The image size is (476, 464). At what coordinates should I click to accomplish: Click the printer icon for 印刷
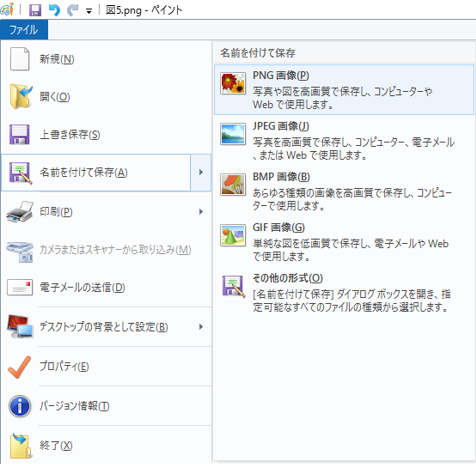(20, 212)
